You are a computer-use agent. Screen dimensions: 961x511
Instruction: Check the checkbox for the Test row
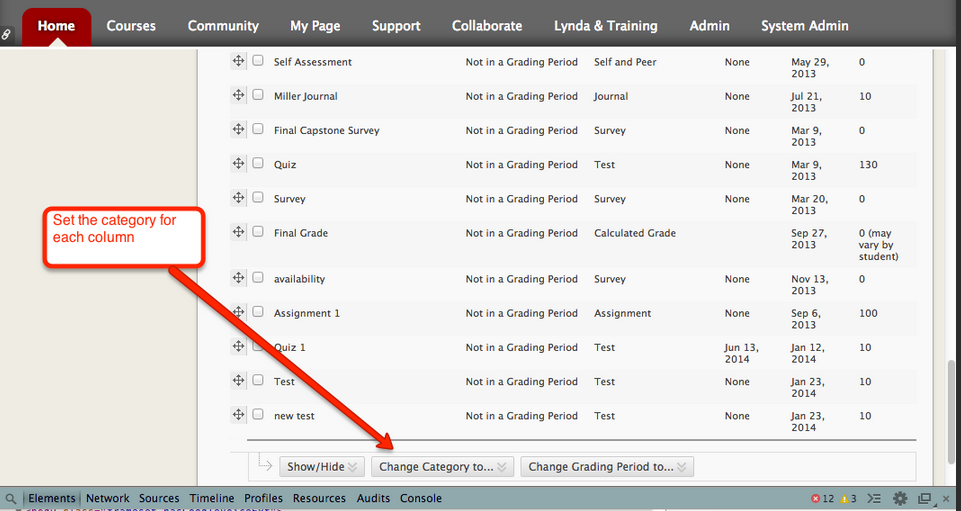(258, 380)
